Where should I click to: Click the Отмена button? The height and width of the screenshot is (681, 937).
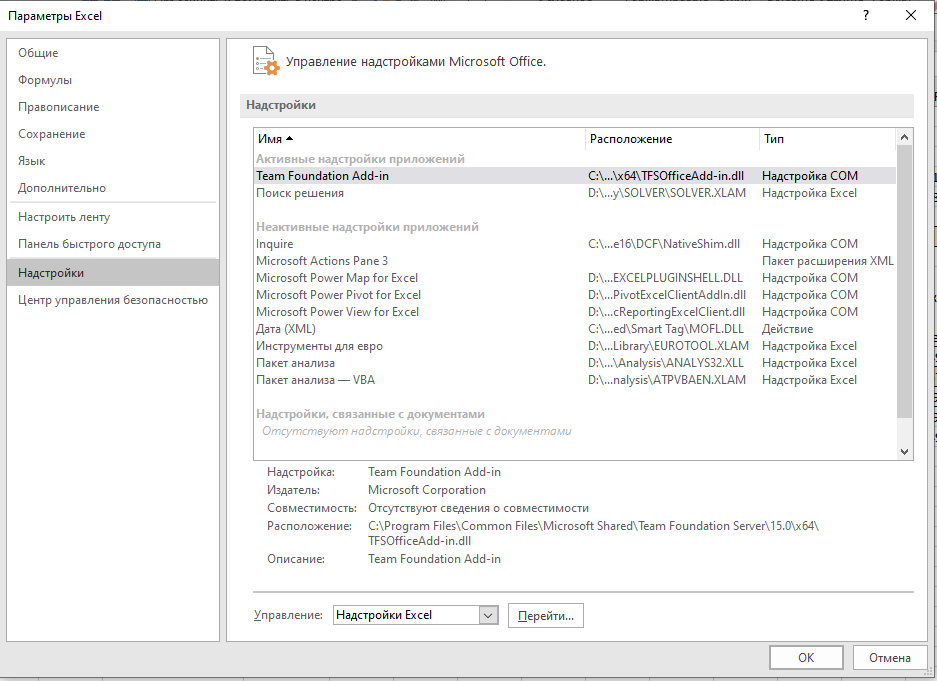click(x=890, y=657)
